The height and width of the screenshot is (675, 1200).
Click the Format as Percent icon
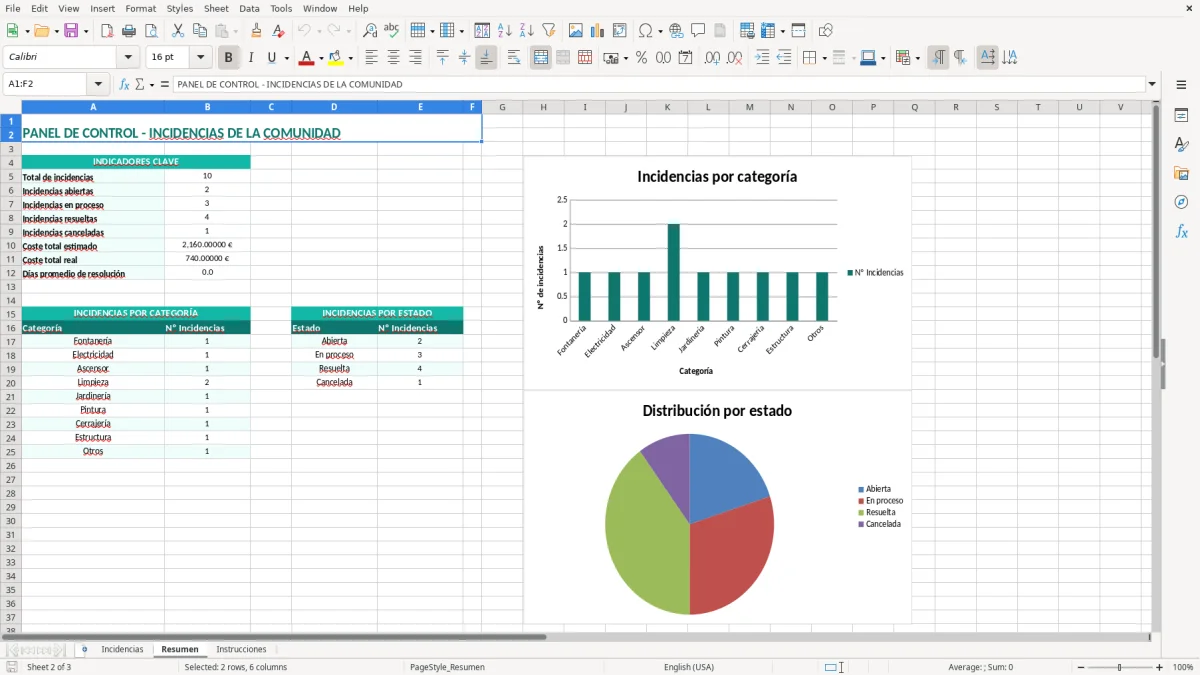click(641, 58)
